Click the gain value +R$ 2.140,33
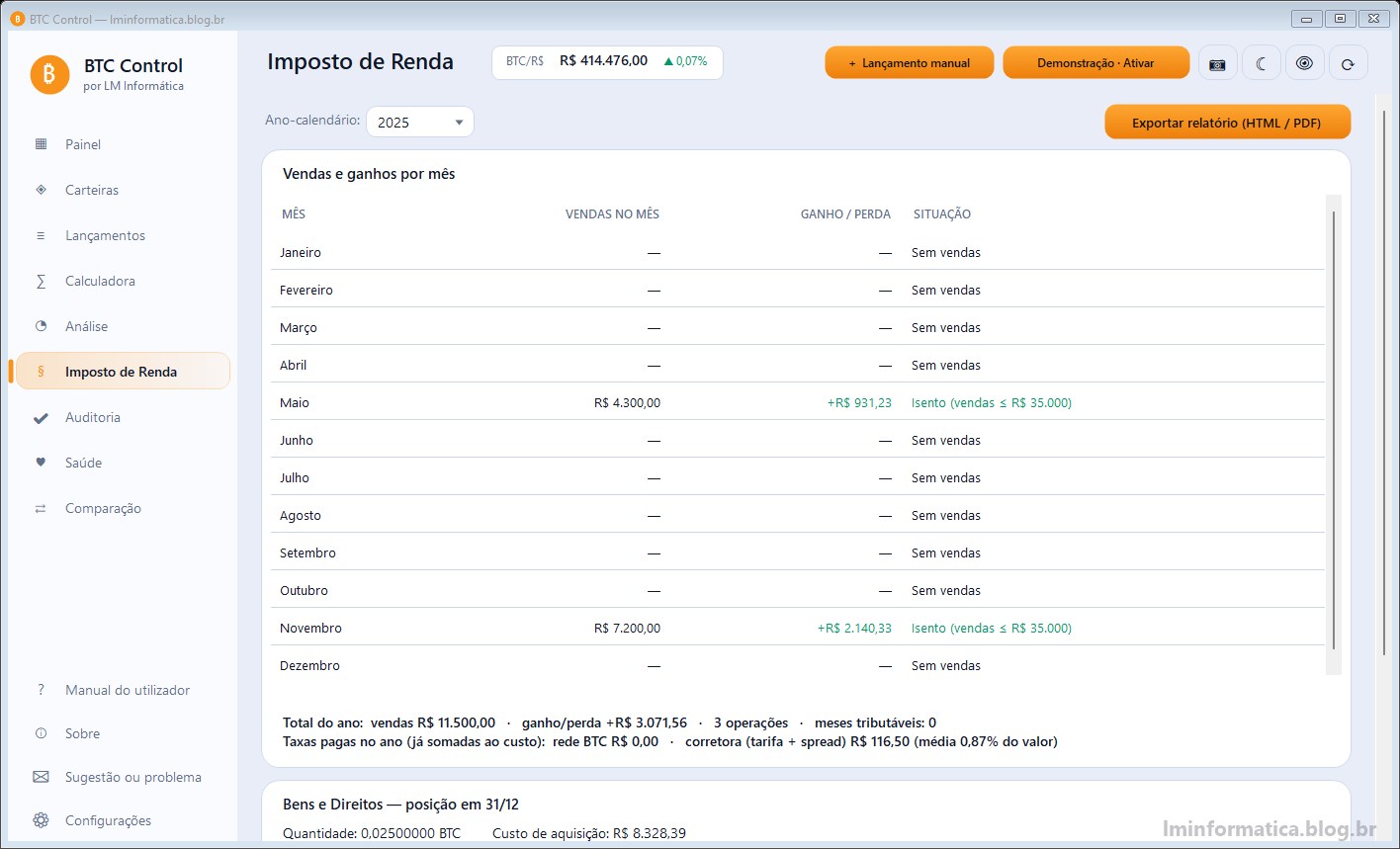This screenshot has height=849, width=1400. click(854, 629)
